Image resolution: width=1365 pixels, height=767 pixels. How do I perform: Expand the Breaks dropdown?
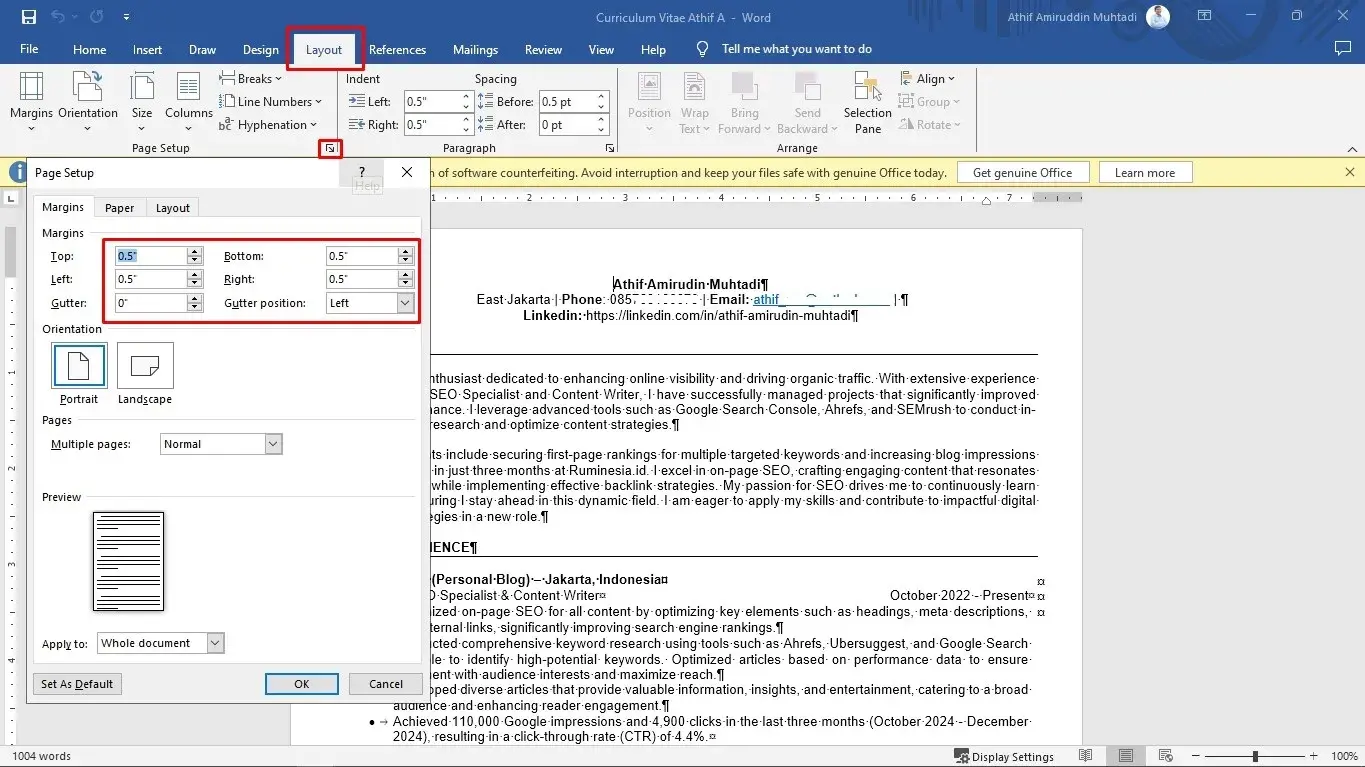[251, 79]
